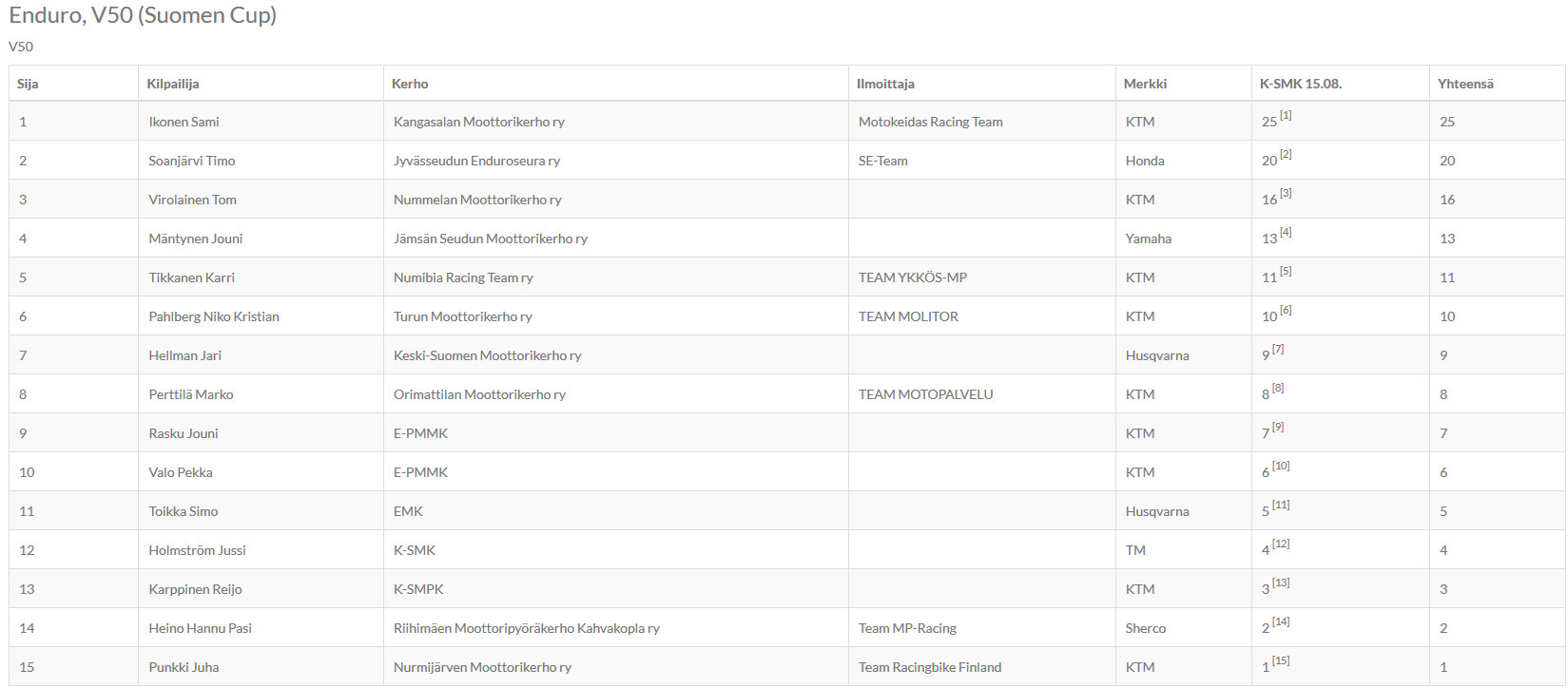1568x688 pixels.
Task: Select competitor Heino Hannu Pasi
Action: tap(200, 628)
